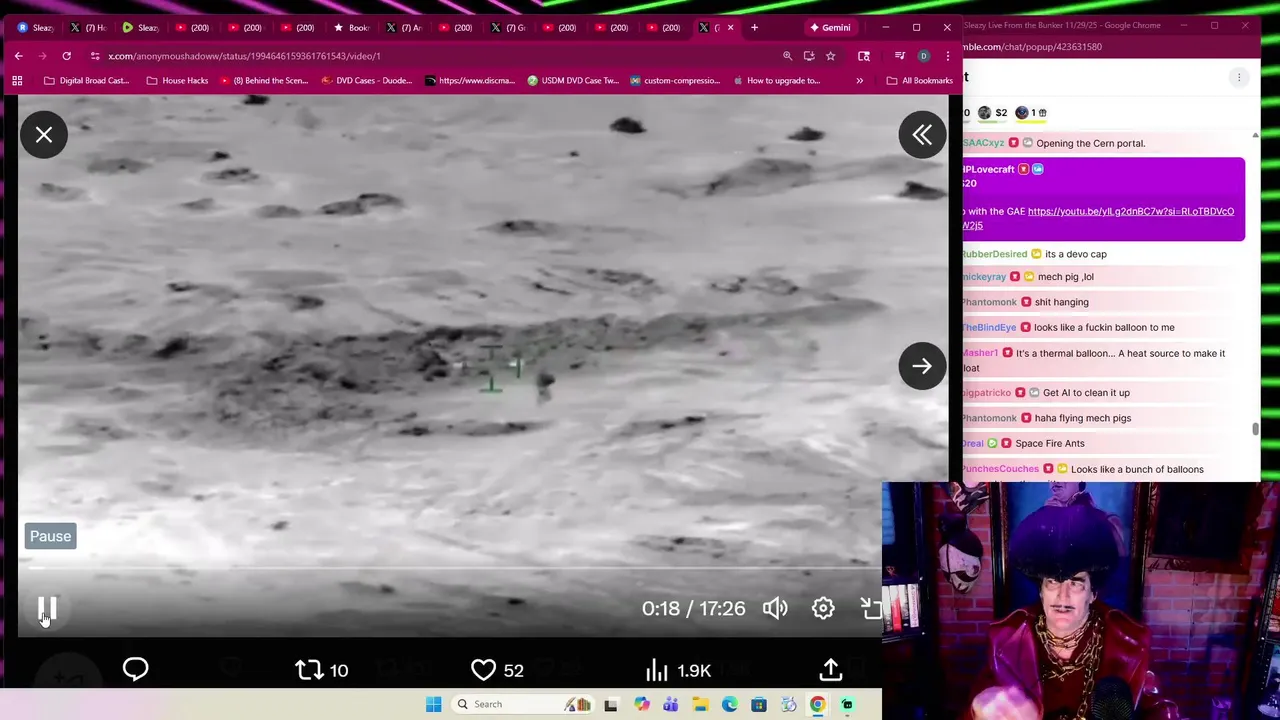Open Google Chrome from the taskbar
This screenshot has height=720, width=1280.
point(817,704)
